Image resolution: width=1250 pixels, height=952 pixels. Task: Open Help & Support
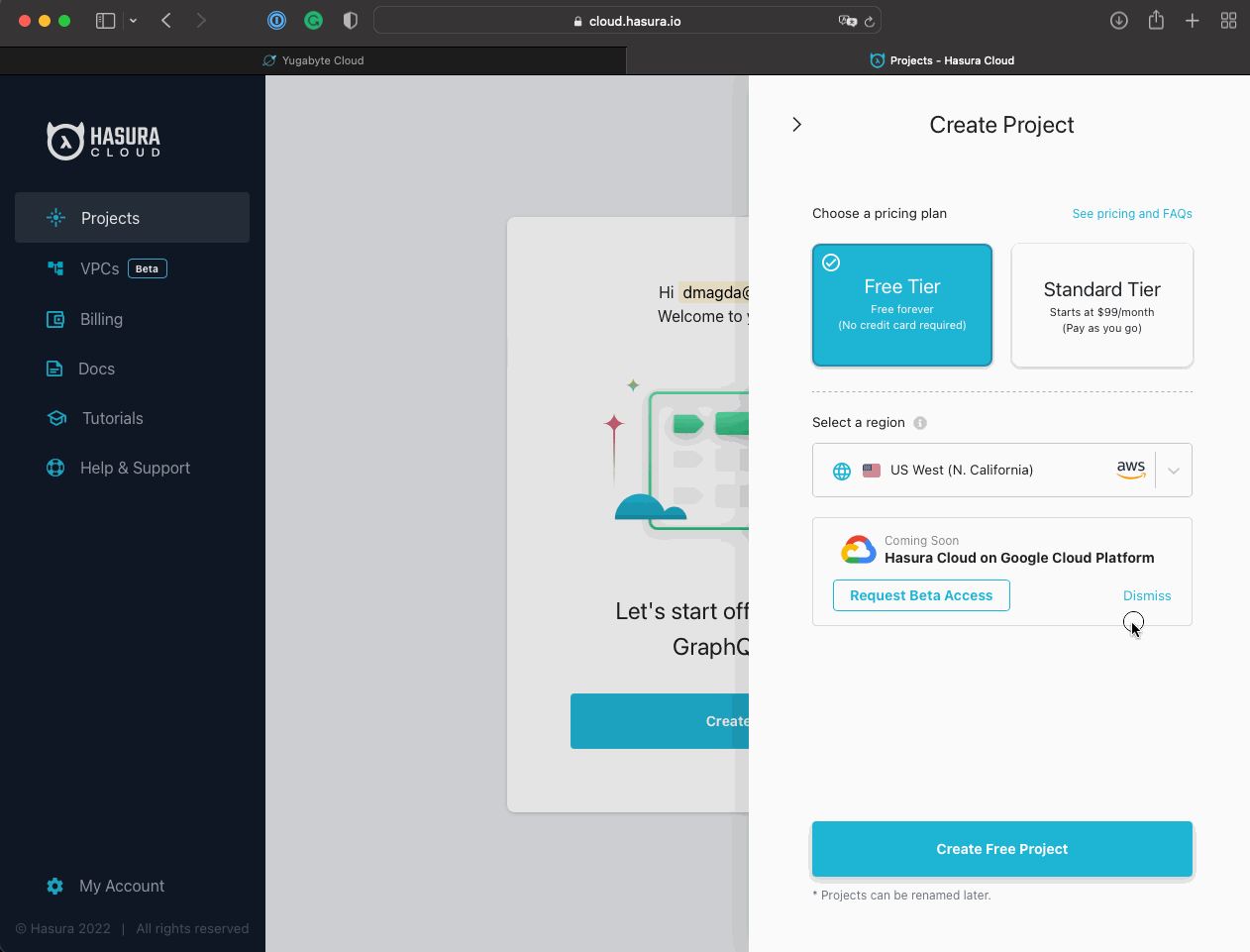pyautogui.click(x=134, y=467)
